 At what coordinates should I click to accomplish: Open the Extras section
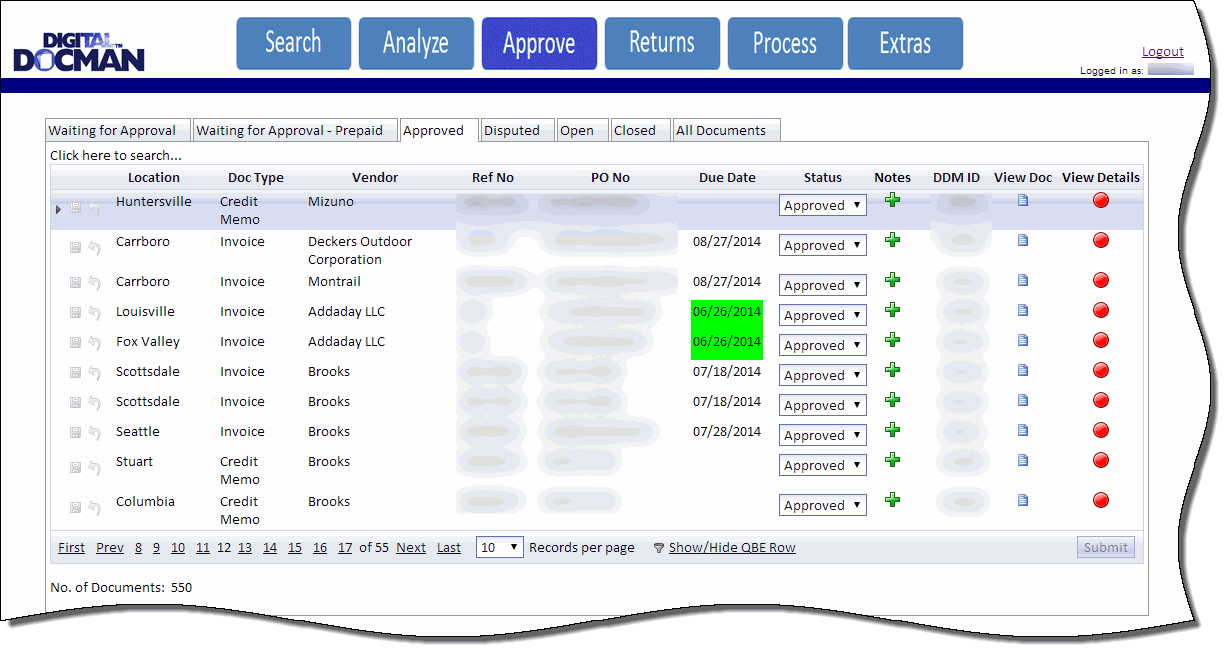[905, 44]
